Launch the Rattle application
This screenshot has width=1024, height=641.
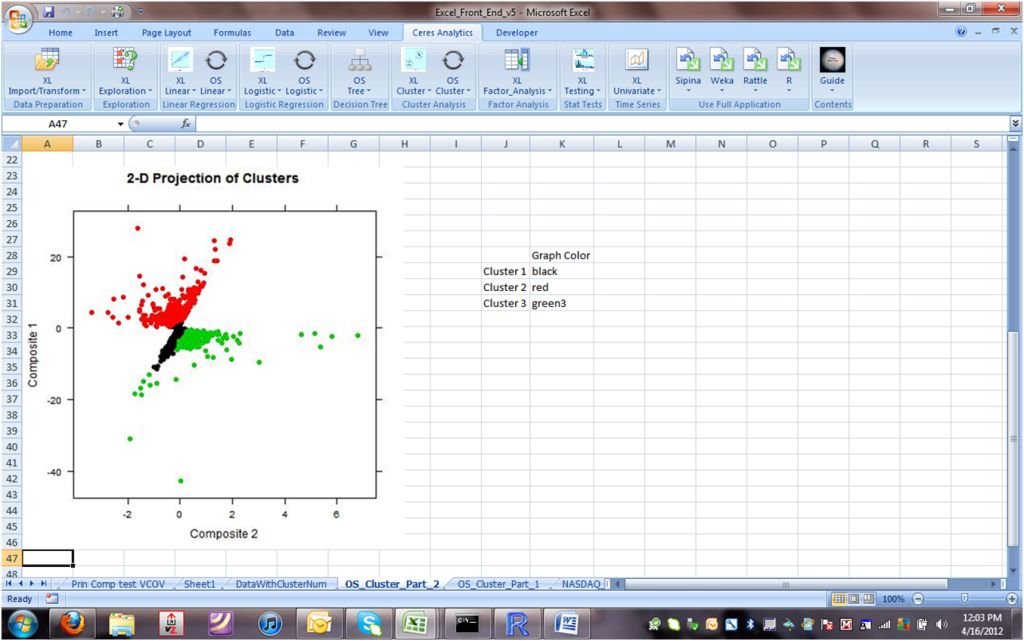755,69
